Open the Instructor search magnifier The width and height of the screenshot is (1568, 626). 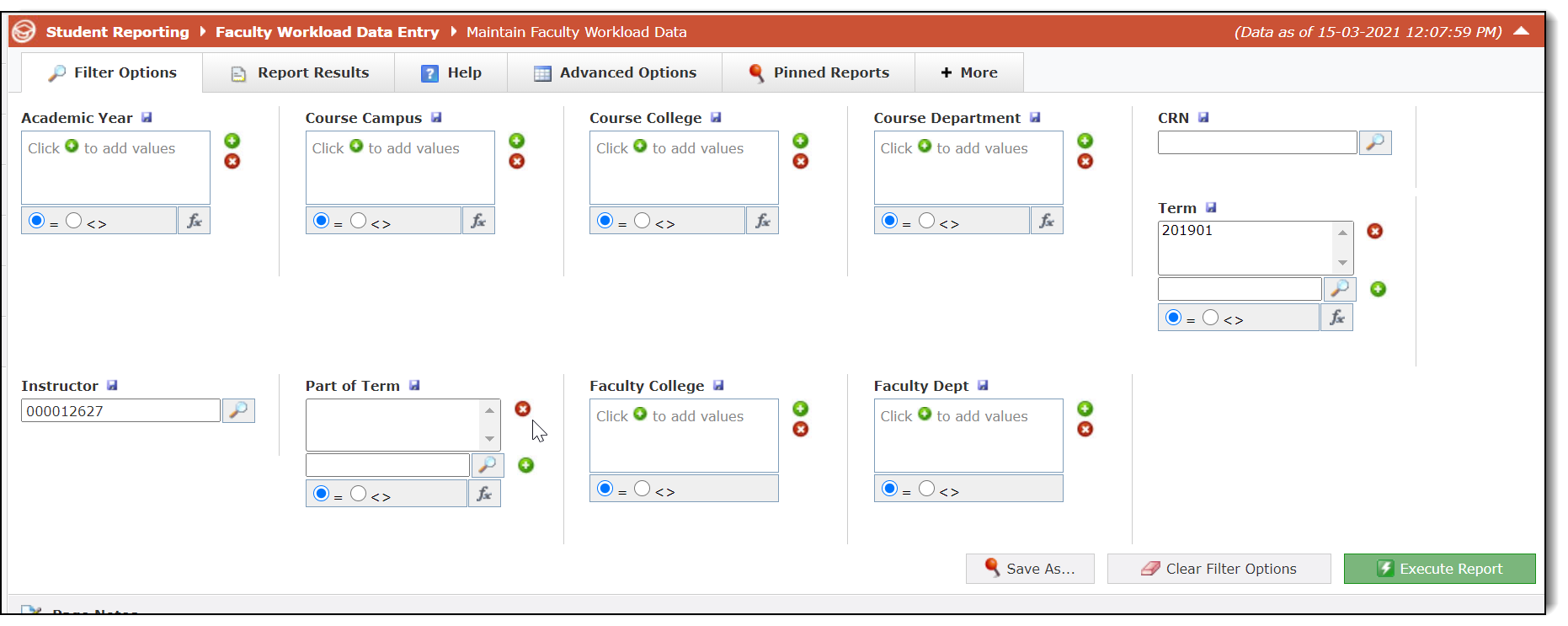point(239,410)
